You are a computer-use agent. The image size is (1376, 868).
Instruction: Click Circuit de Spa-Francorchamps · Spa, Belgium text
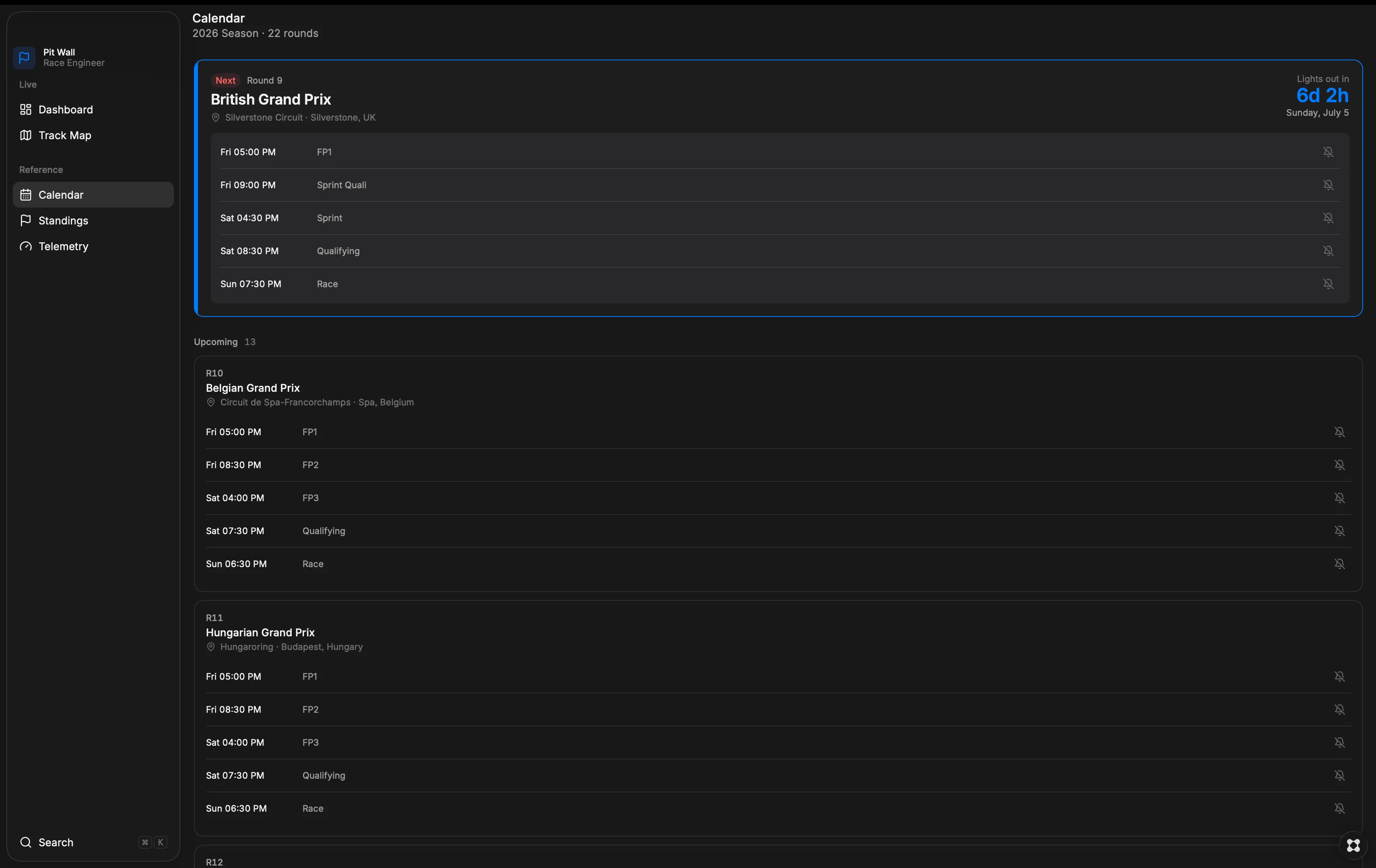point(317,402)
